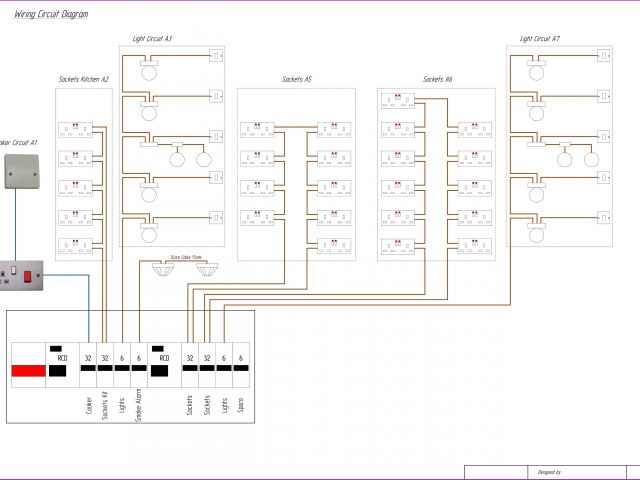Click the Designed by title block field
Image resolution: width=640 pixels, height=480 pixels.
550,472
